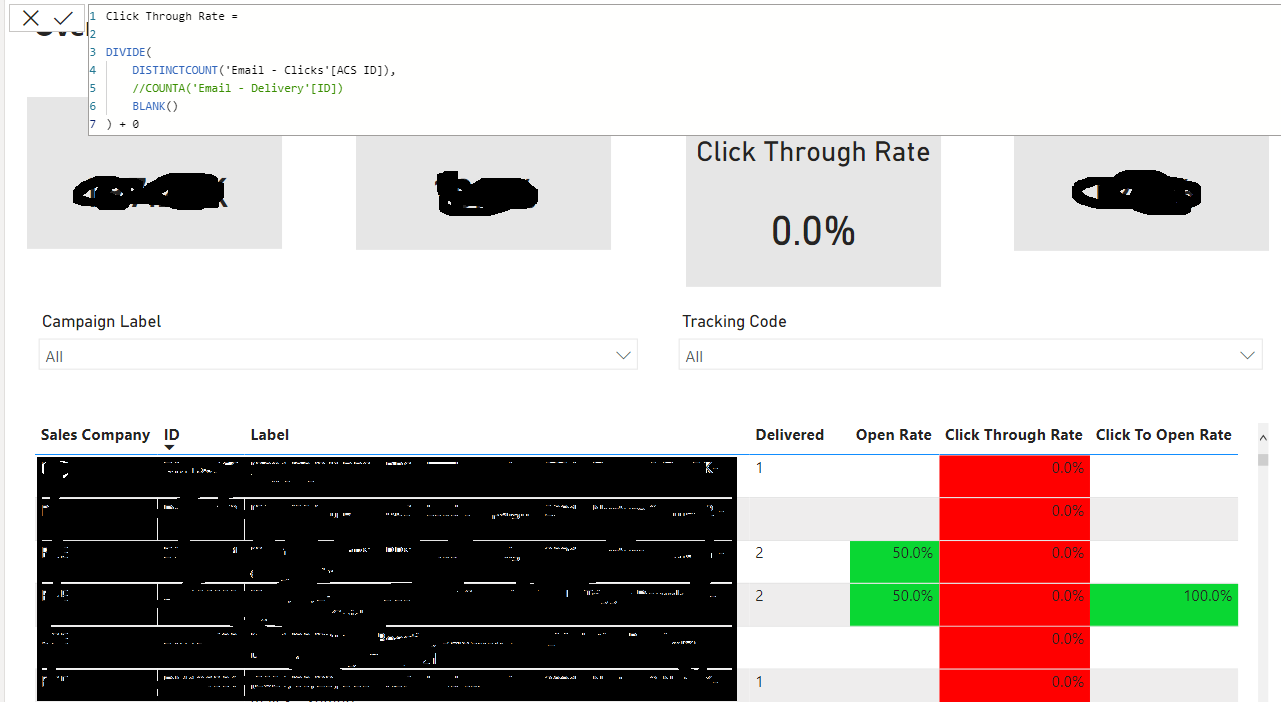Expand the Campaign Label slicer dropdown

coord(624,355)
